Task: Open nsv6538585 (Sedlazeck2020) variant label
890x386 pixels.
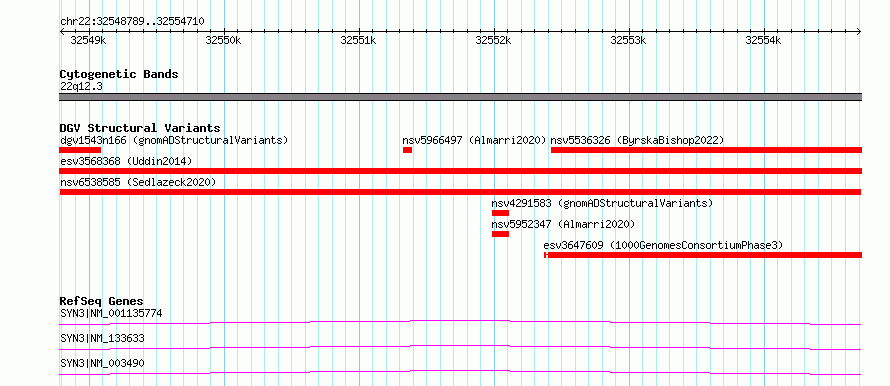Action: pos(138,182)
